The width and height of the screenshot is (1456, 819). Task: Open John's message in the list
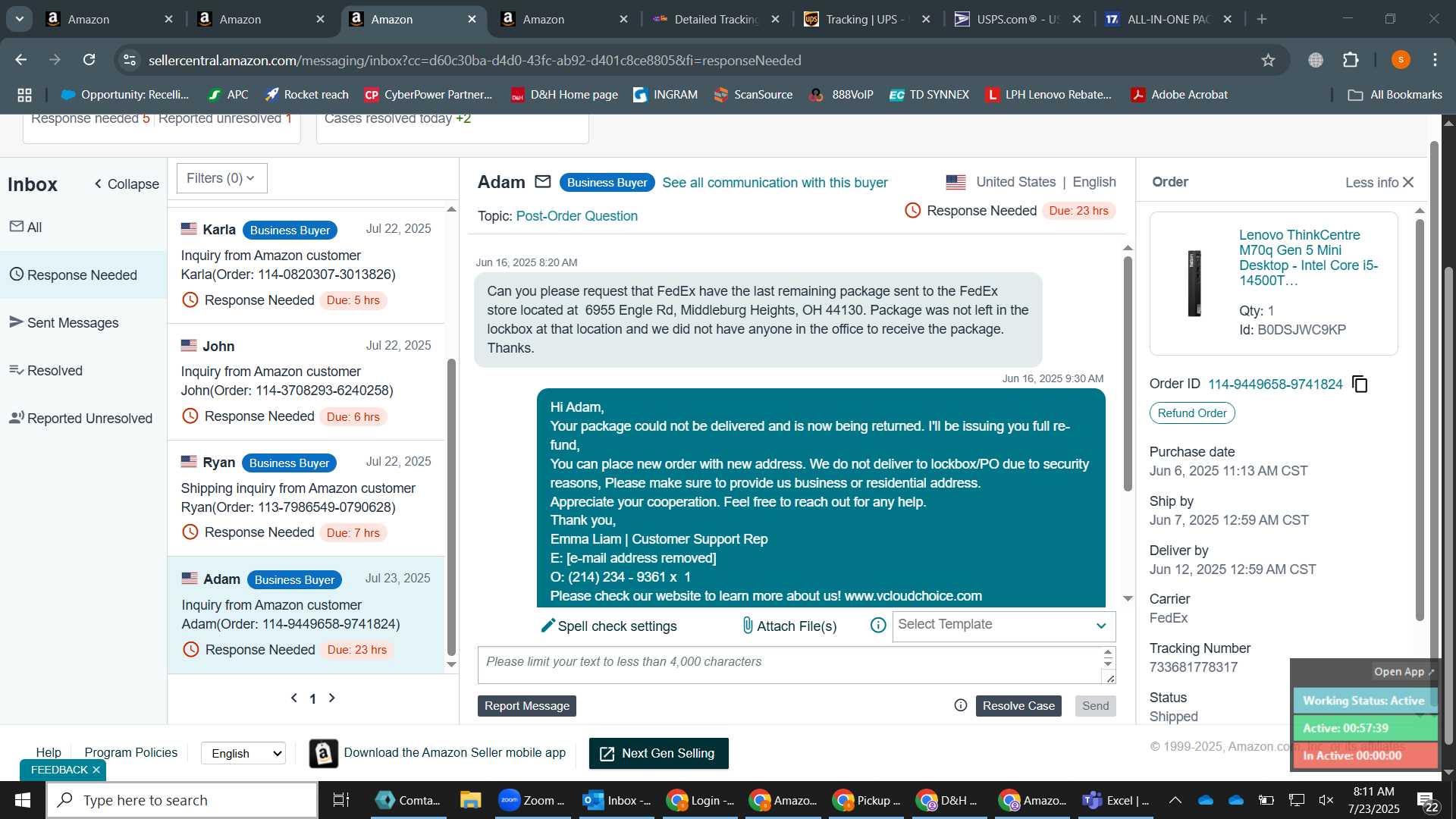click(x=306, y=381)
